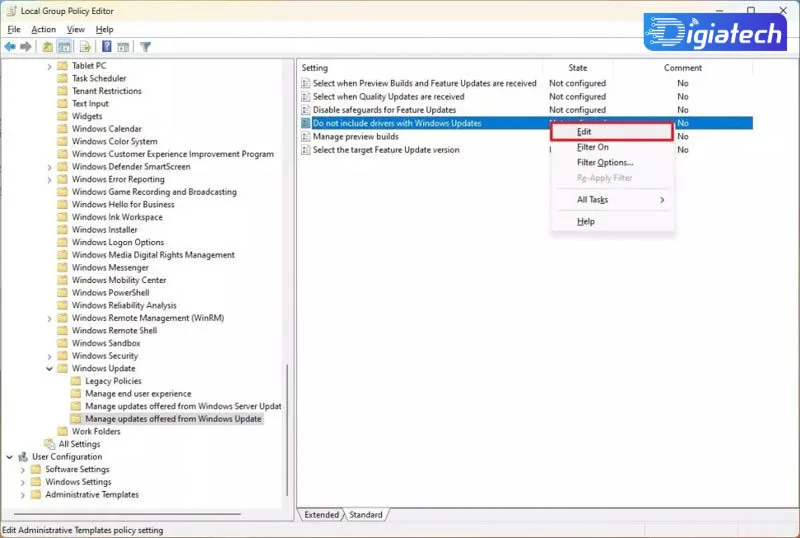Image resolution: width=800 pixels, height=538 pixels.
Task: Expand Windows Remote Management (WinRM) node
Action: pyautogui.click(x=49, y=319)
